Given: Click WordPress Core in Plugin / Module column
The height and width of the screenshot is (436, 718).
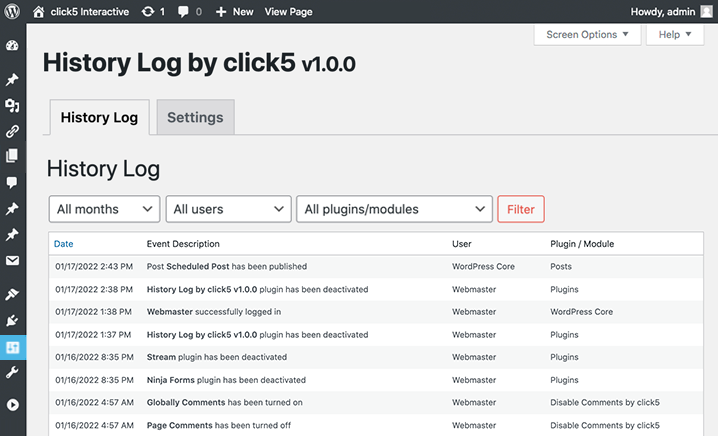Looking at the screenshot, I should [582, 312].
